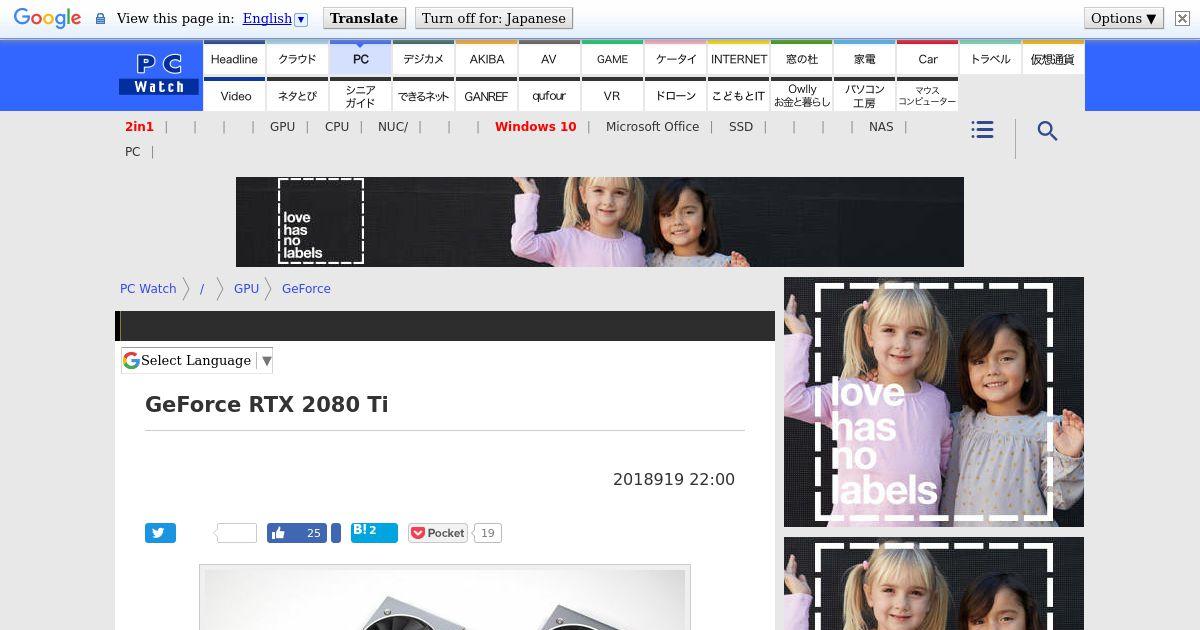Click the GeForce breadcrumb link
This screenshot has height=630, width=1200.
pos(306,288)
